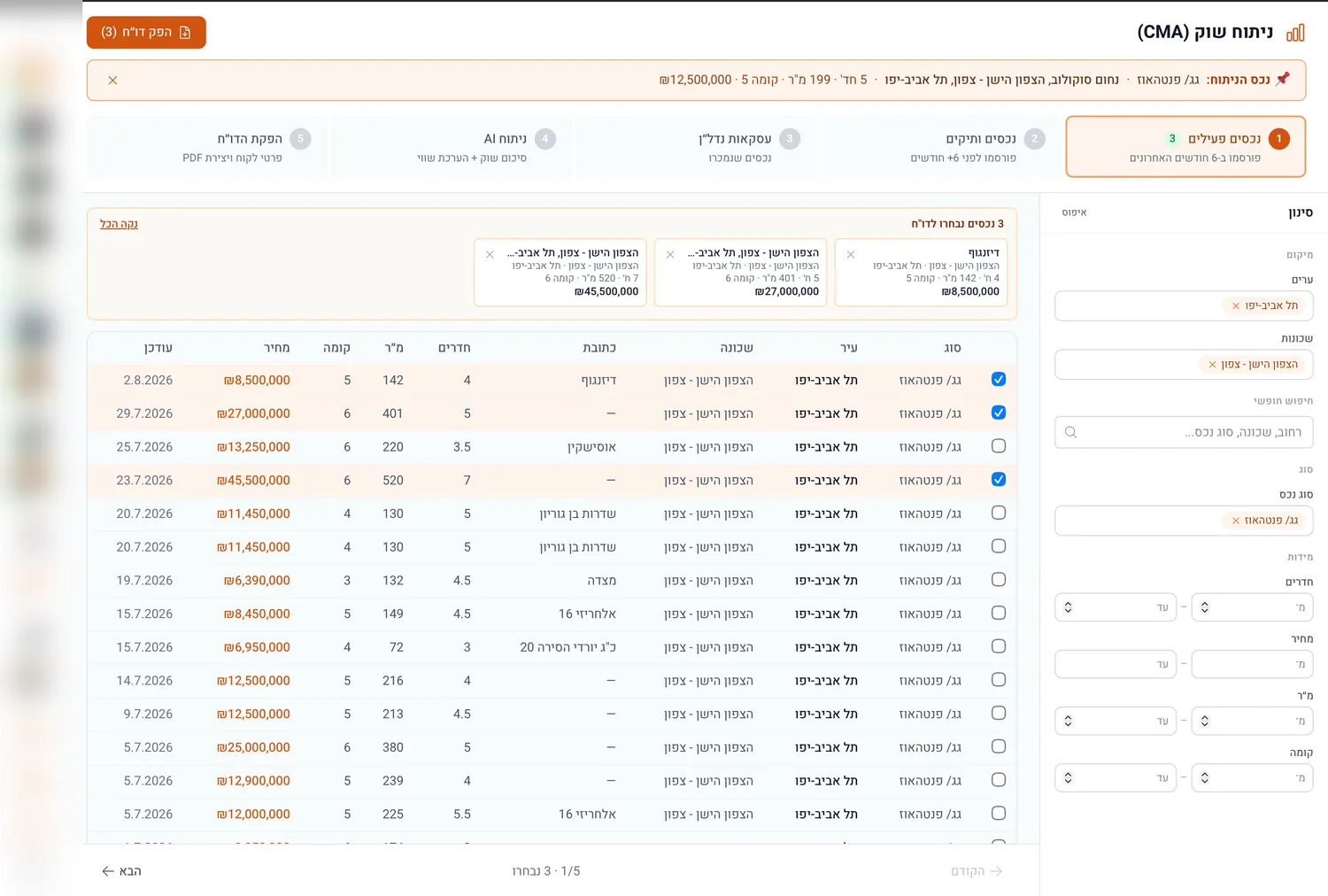Sort by the עודכן column header
The height and width of the screenshot is (896, 1328).
[158, 348]
